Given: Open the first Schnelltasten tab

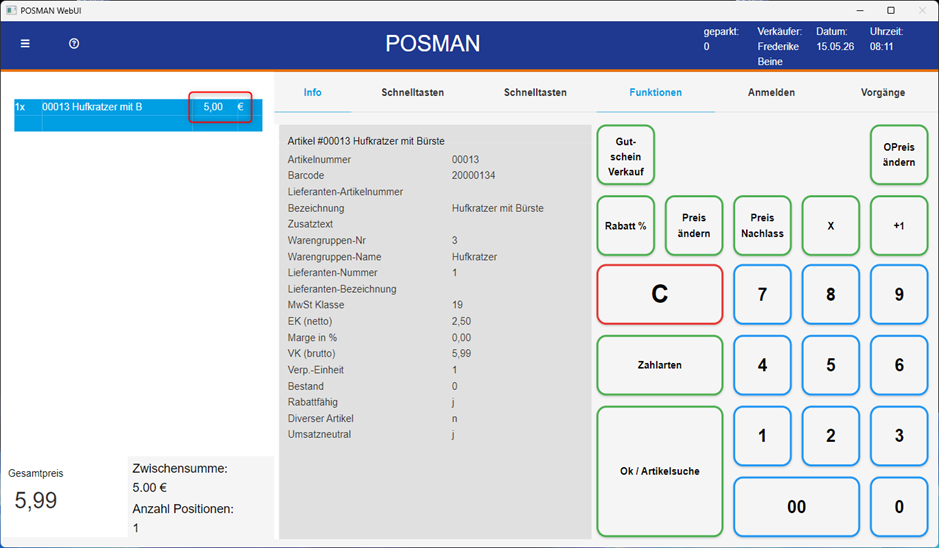Looking at the screenshot, I should coord(413,92).
